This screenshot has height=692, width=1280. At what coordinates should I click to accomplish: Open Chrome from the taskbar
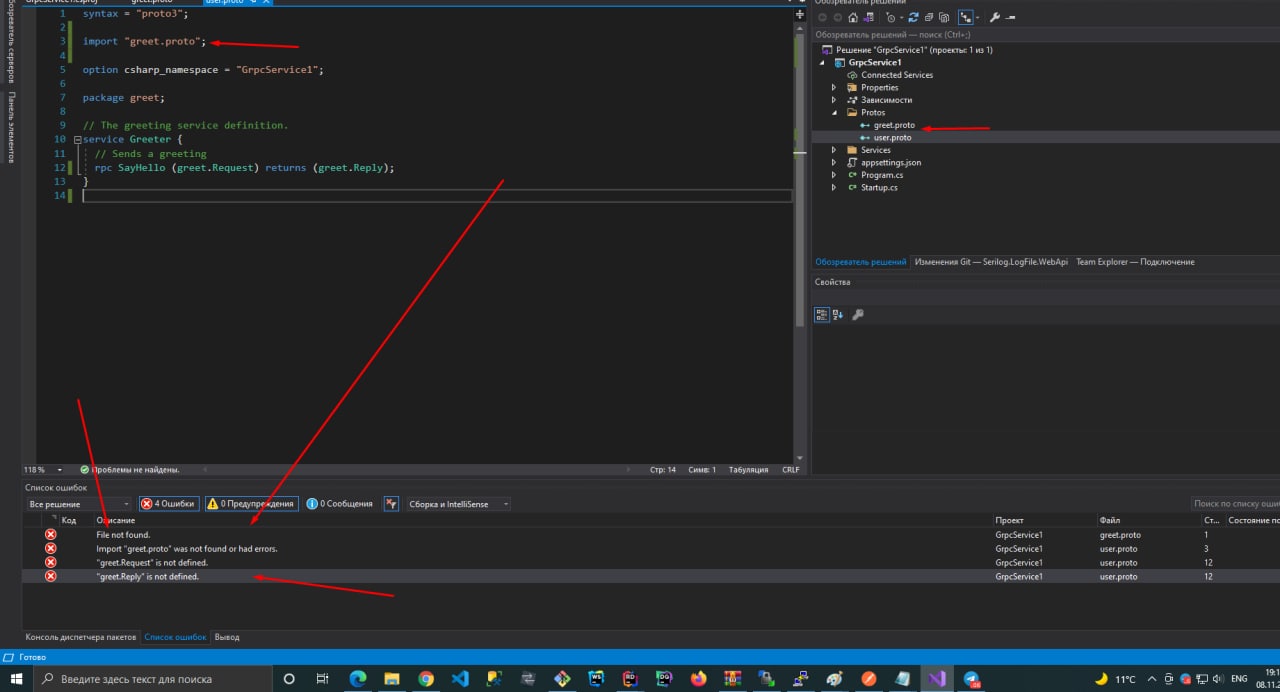[x=426, y=678]
